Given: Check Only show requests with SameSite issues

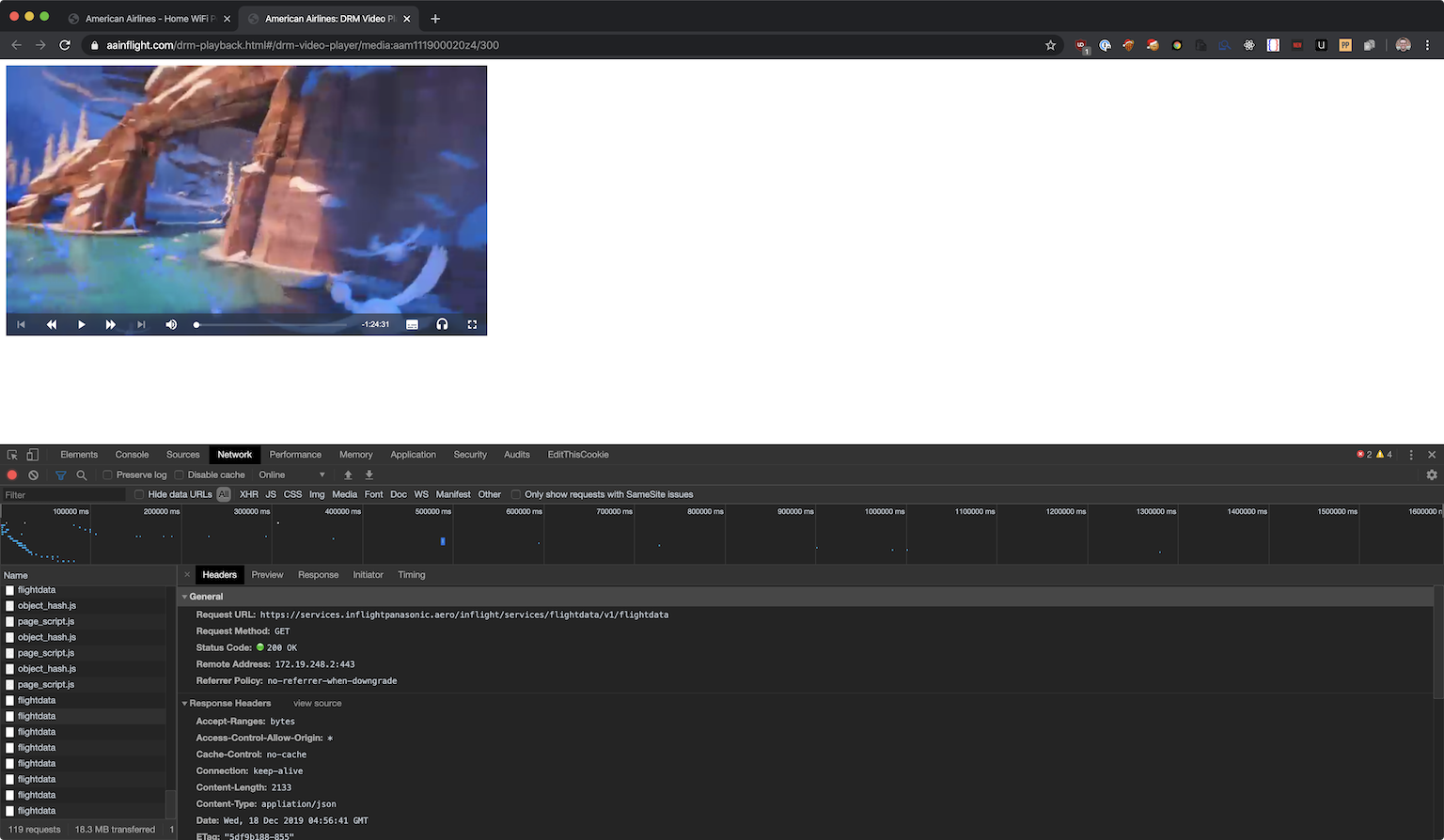Looking at the screenshot, I should pyautogui.click(x=516, y=494).
